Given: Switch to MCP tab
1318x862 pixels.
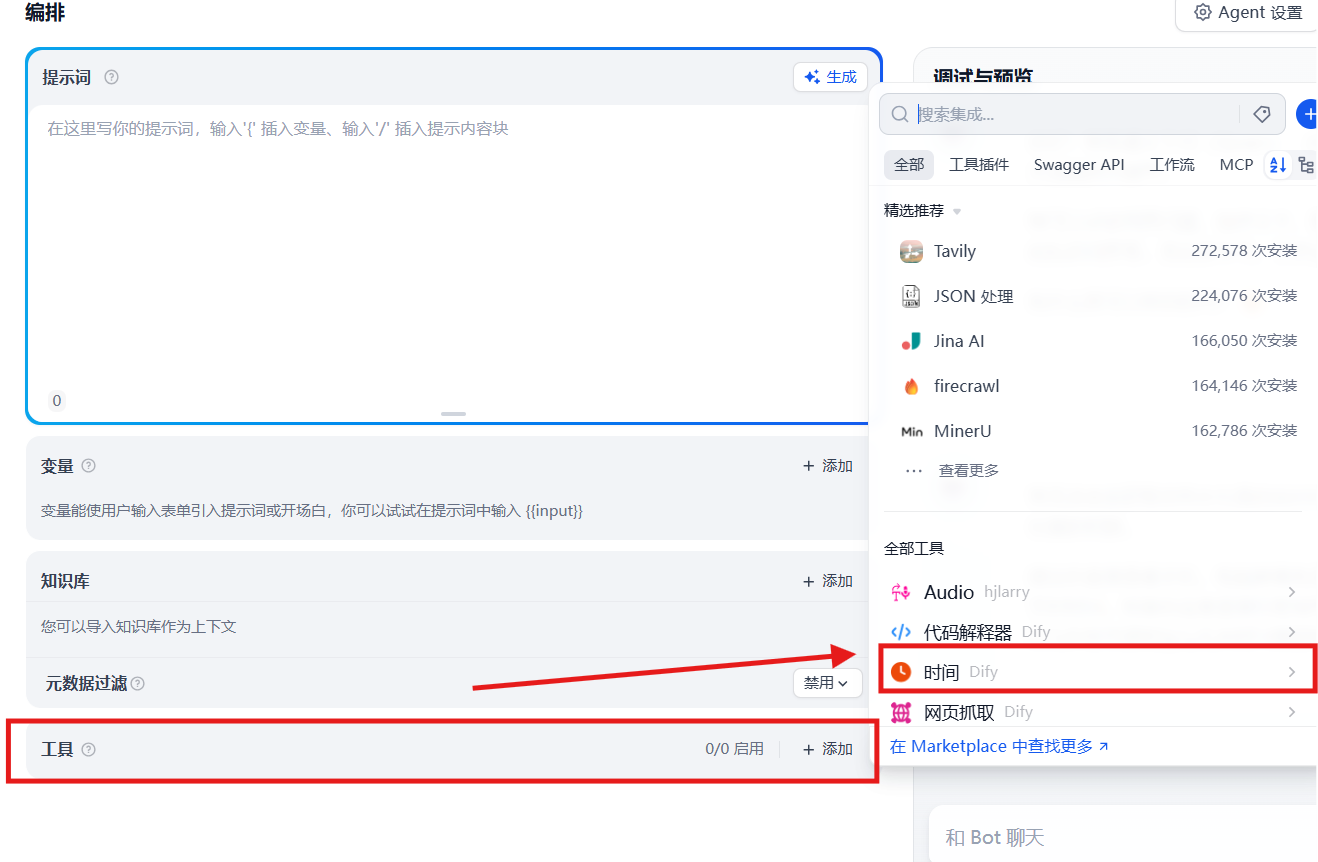Looking at the screenshot, I should pos(1236,165).
